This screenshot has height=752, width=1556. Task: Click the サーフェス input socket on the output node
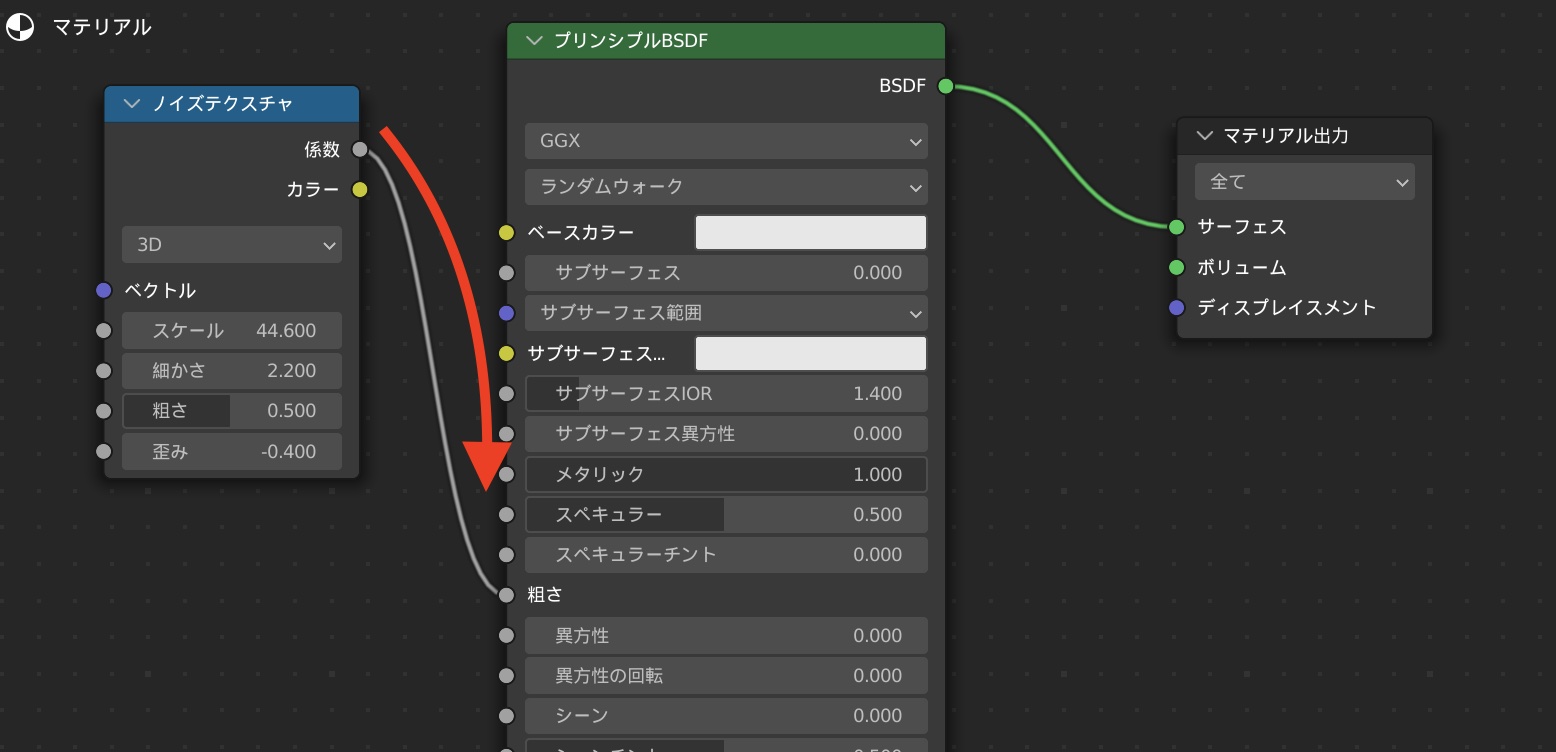coord(1177,227)
